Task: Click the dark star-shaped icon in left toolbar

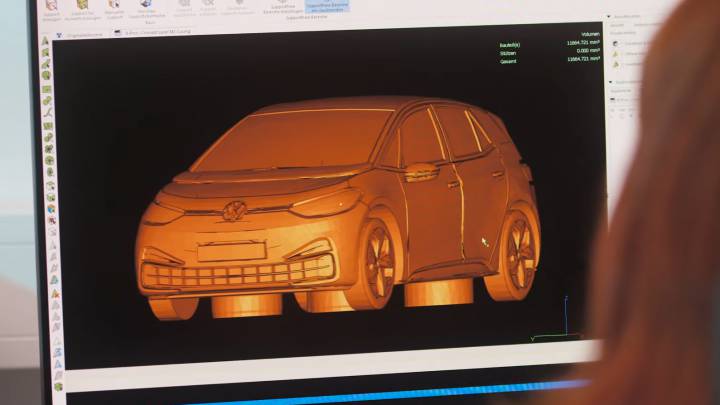Action: 49,149
